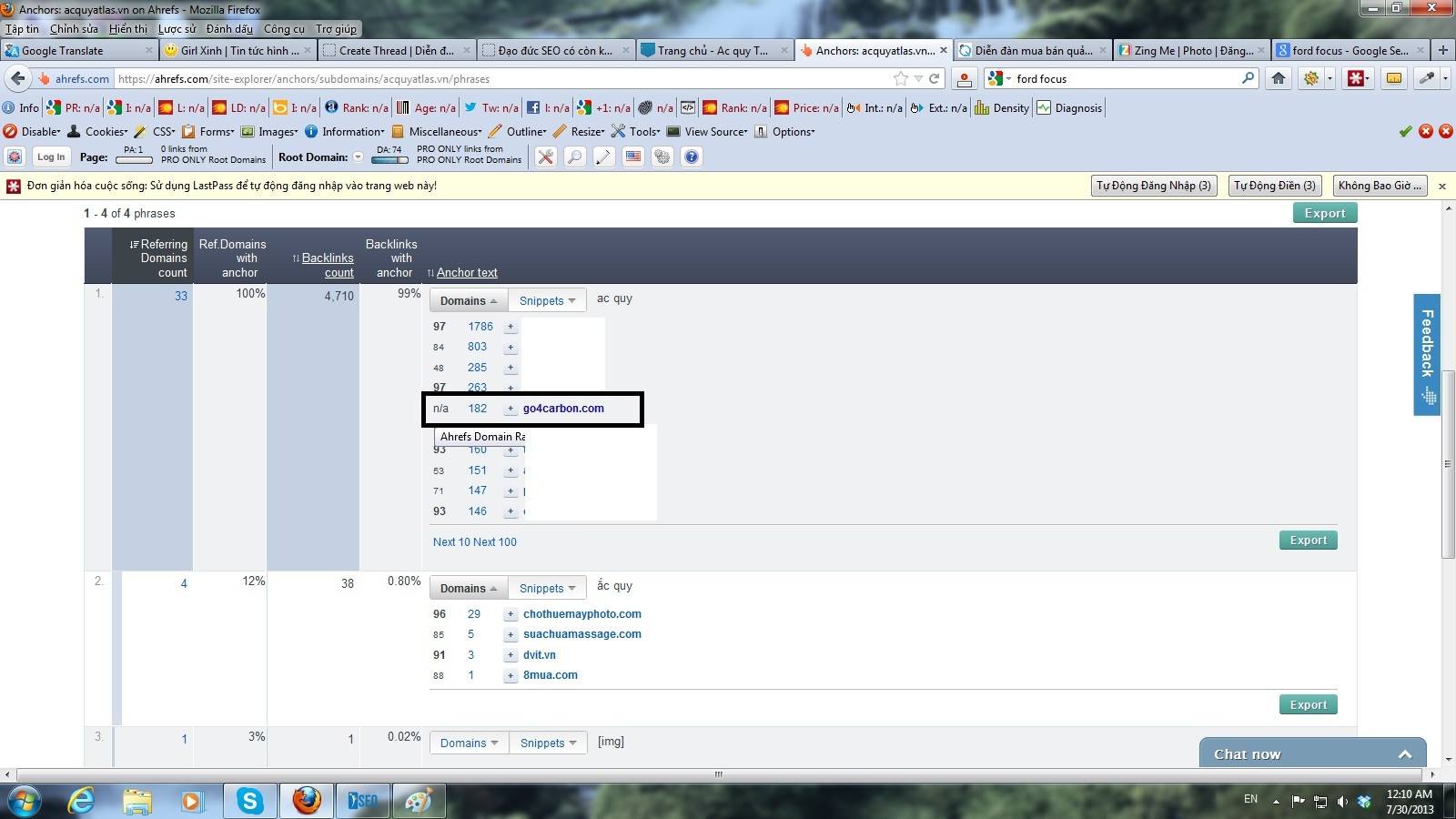The image size is (1456, 819).
Task: Open the Firefox home page icon
Action: (x=1279, y=78)
